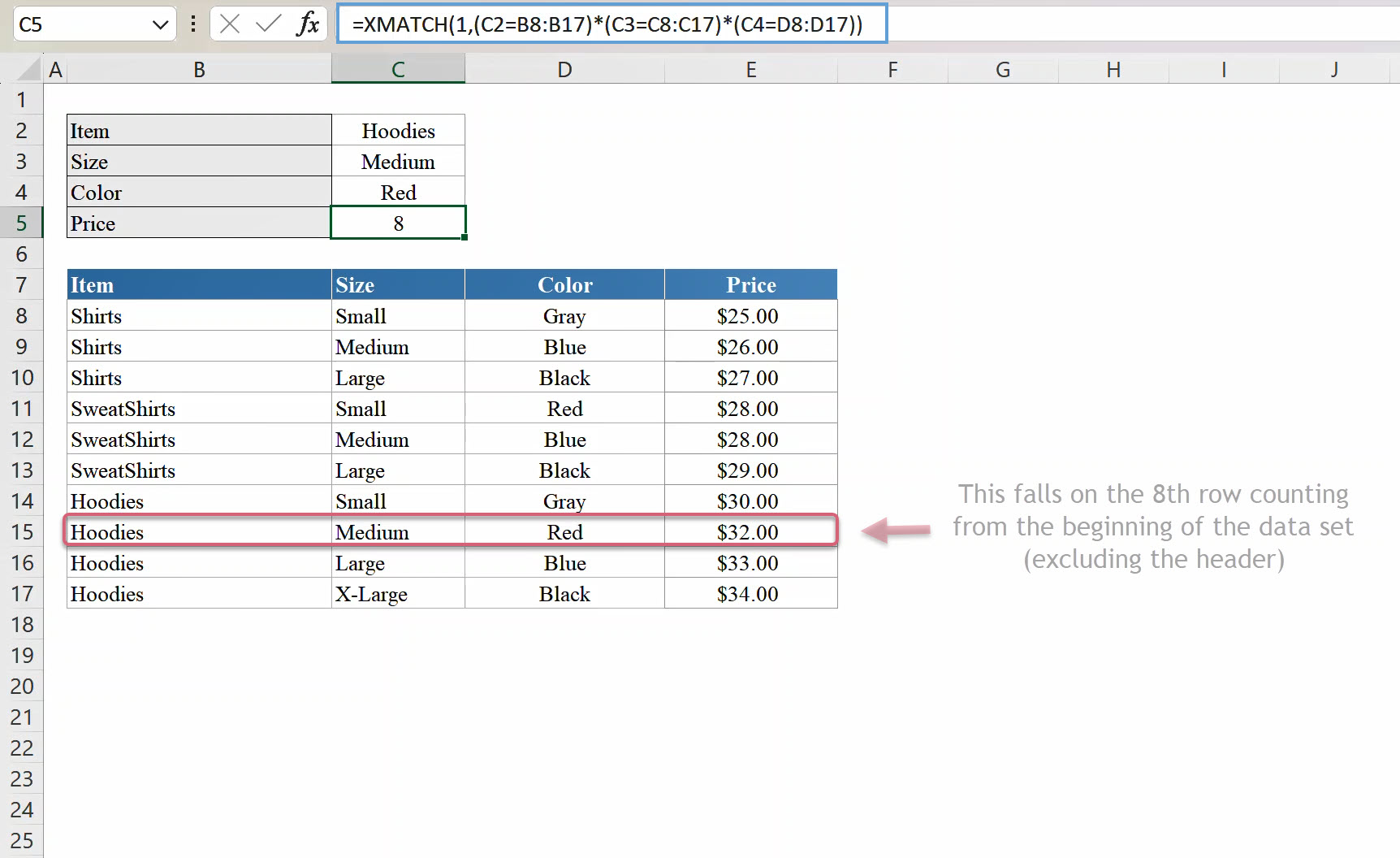Image resolution: width=1400 pixels, height=858 pixels.
Task: Select row 5 header
Action: [x=22, y=223]
